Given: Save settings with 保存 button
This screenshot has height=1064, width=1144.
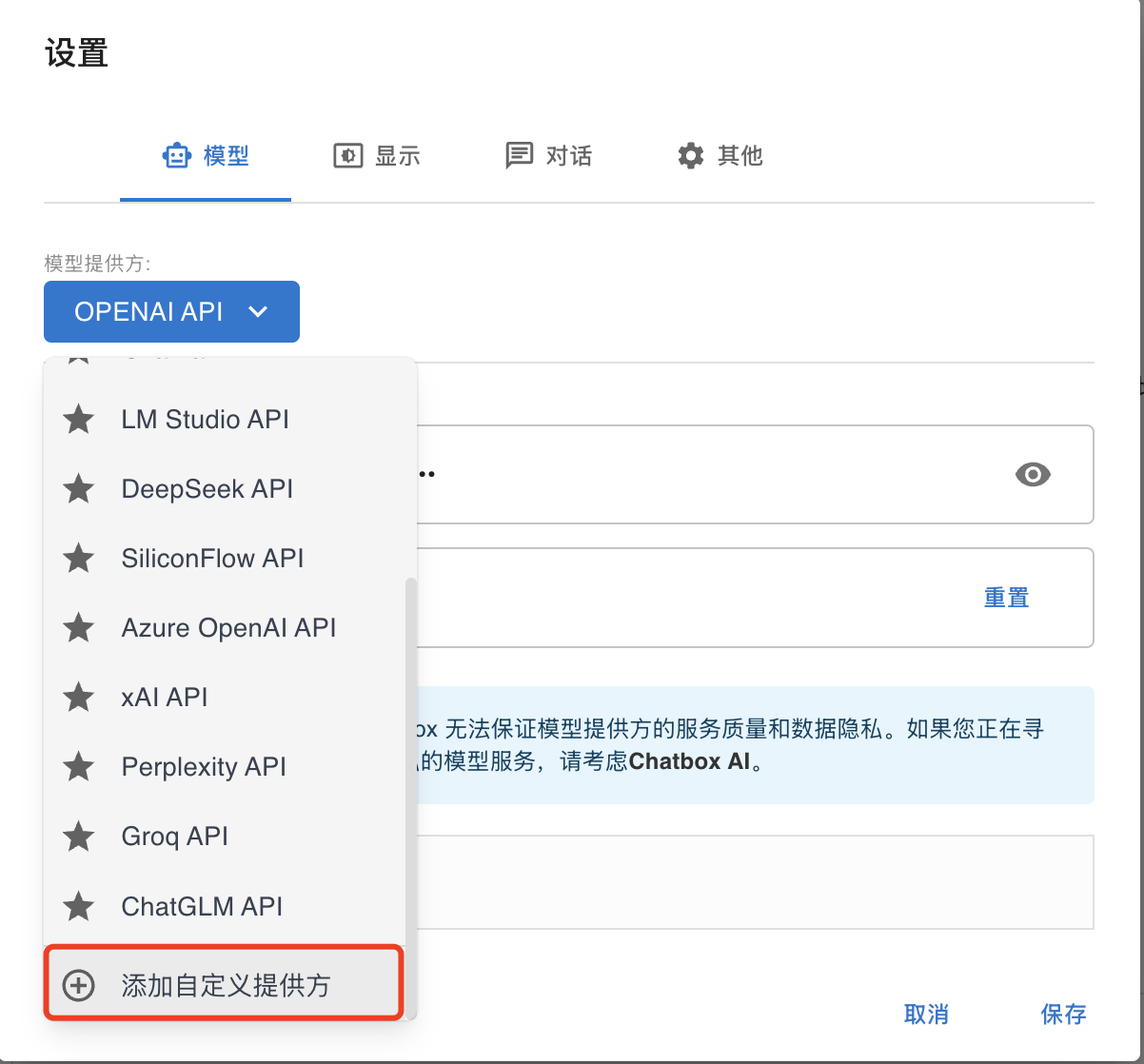Looking at the screenshot, I should [x=1063, y=1015].
